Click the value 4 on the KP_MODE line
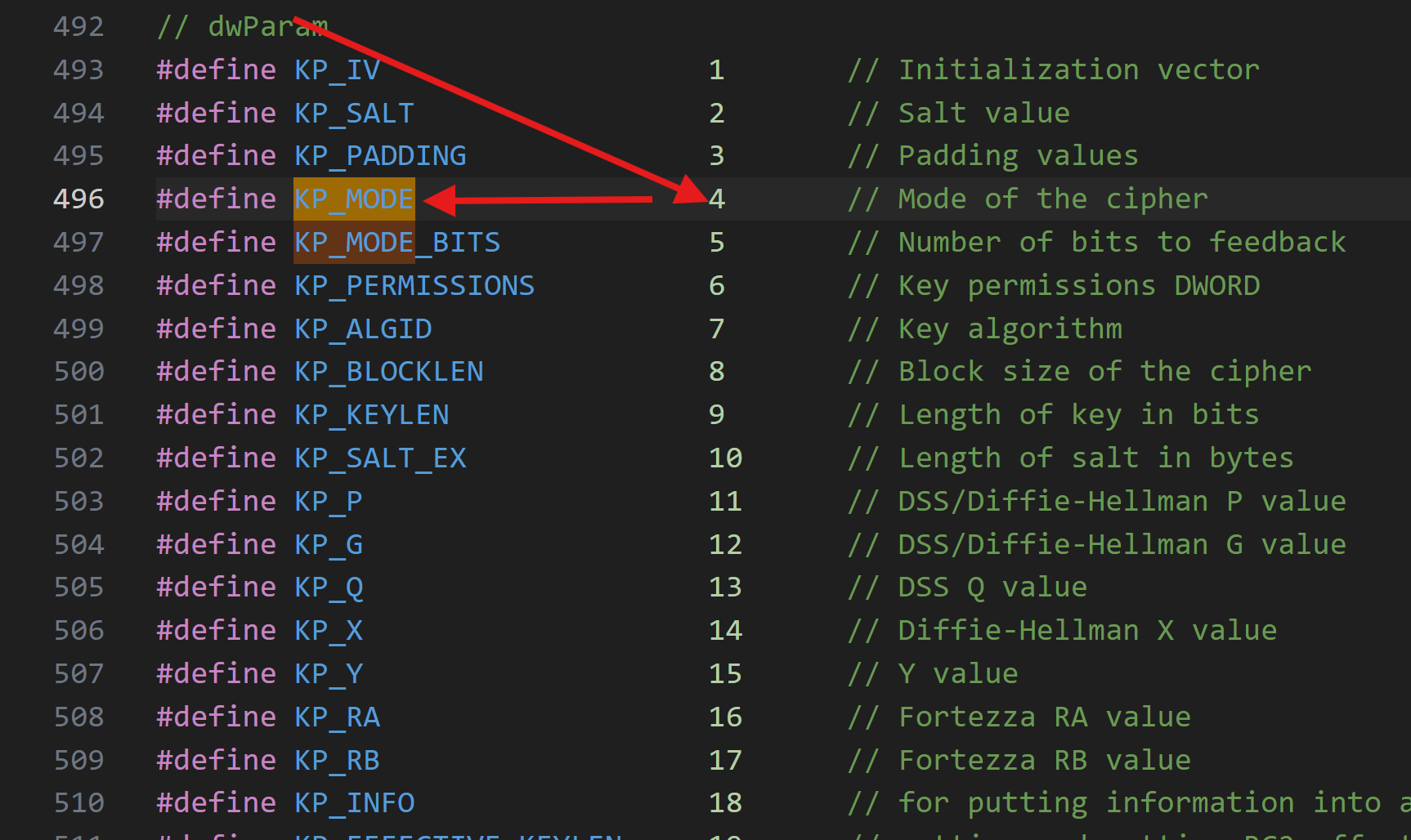The height and width of the screenshot is (840, 1411). (x=717, y=199)
